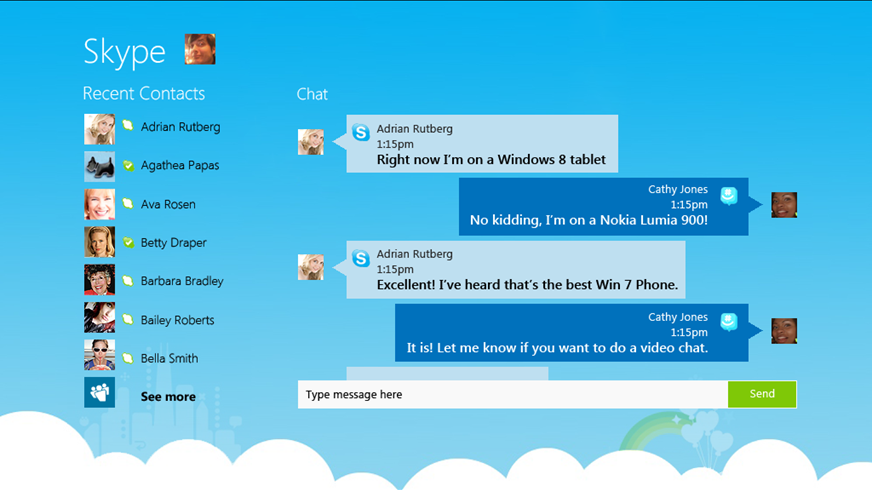The height and width of the screenshot is (490, 872).
Task: Open Agathea Papas's dog avatar
Action: pyautogui.click(x=100, y=166)
